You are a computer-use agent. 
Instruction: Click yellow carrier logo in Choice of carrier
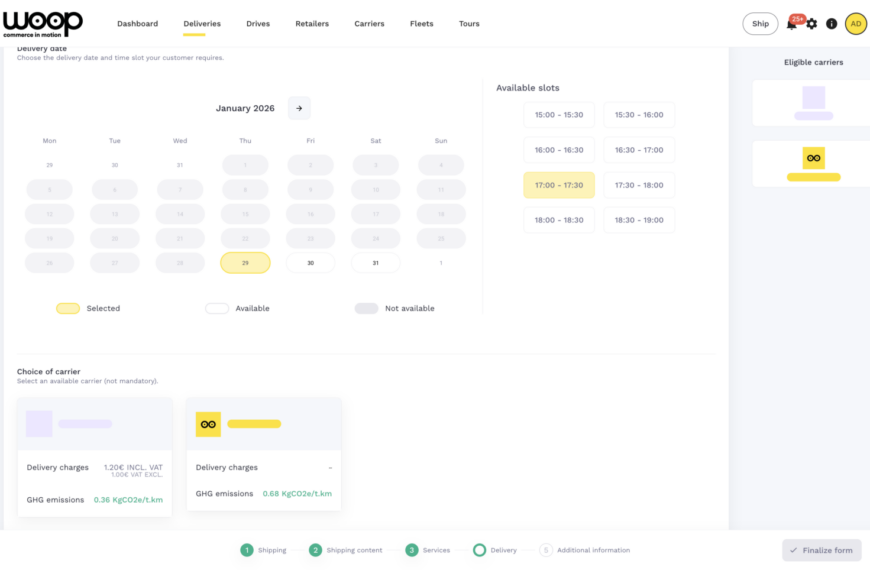coord(208,424)
